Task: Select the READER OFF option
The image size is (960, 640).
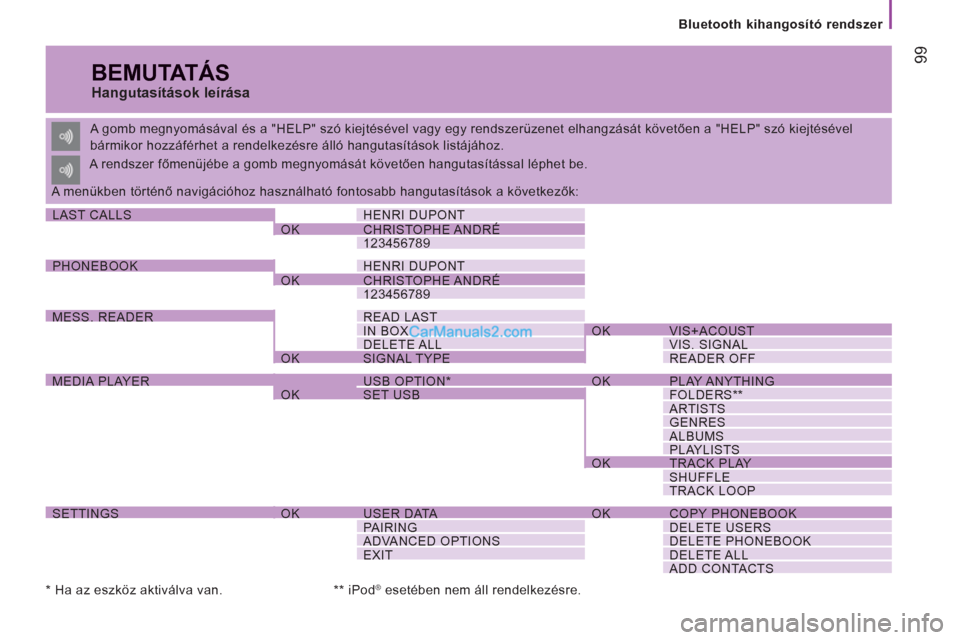Action: (777, 358)
